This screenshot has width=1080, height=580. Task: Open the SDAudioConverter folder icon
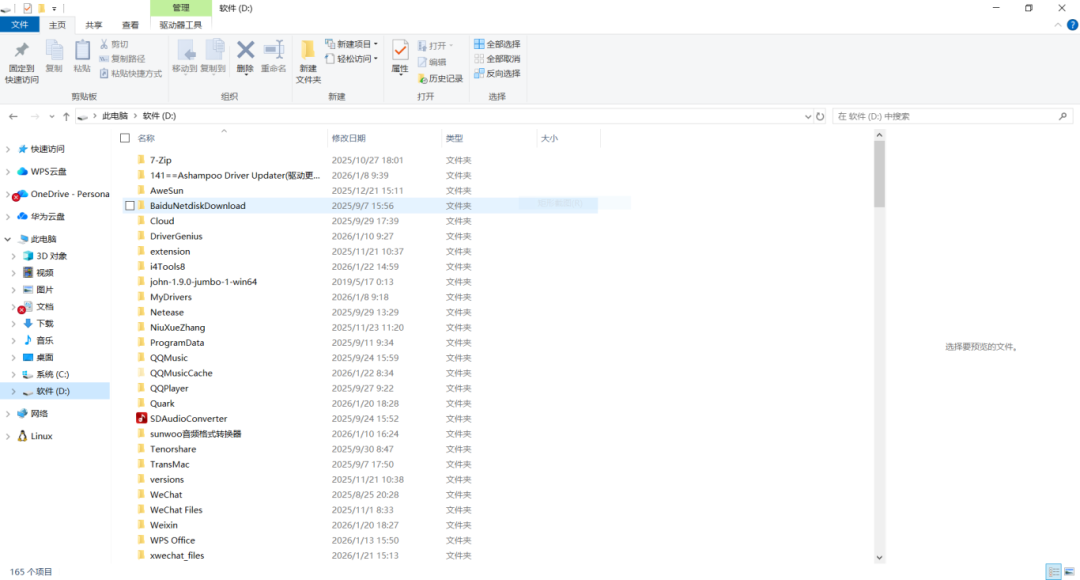141,418
